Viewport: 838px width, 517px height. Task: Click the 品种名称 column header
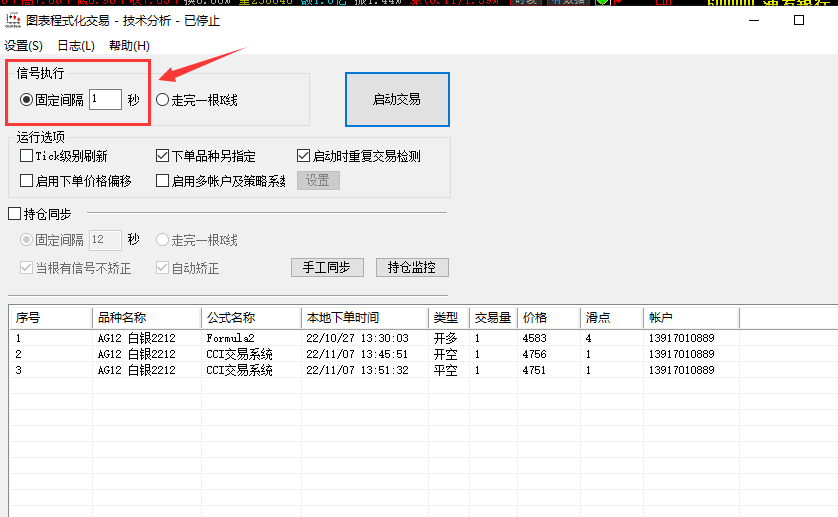(x=146, y=318)
